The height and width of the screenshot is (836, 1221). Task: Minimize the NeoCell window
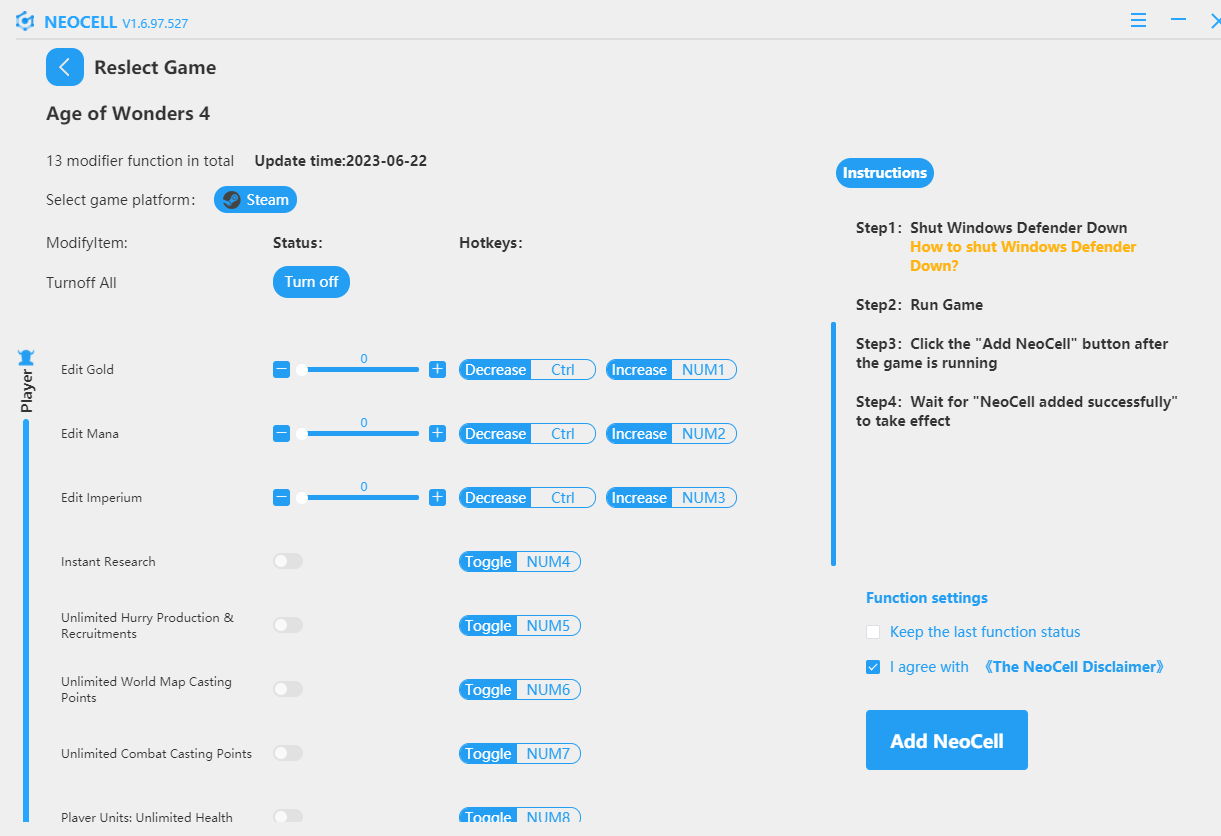[1179, 20]
